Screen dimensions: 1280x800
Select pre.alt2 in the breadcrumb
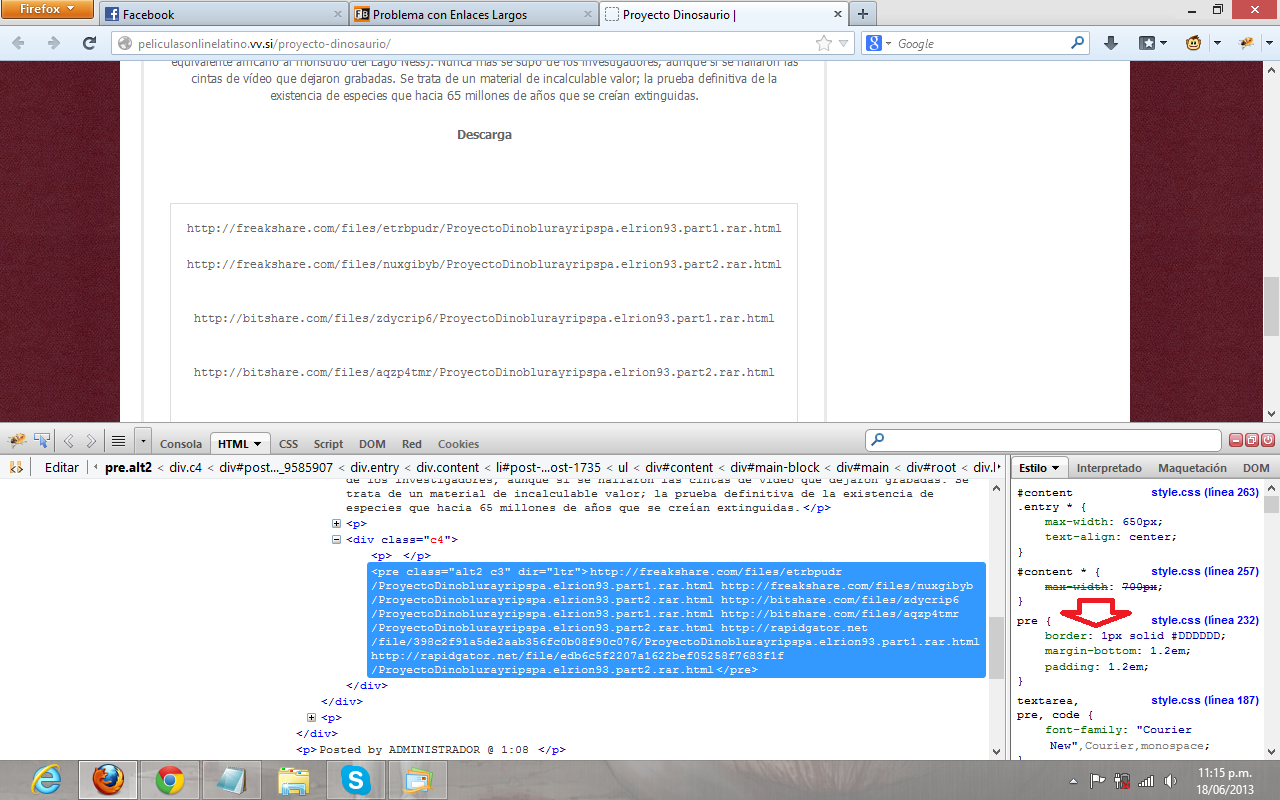click(128, 467)
